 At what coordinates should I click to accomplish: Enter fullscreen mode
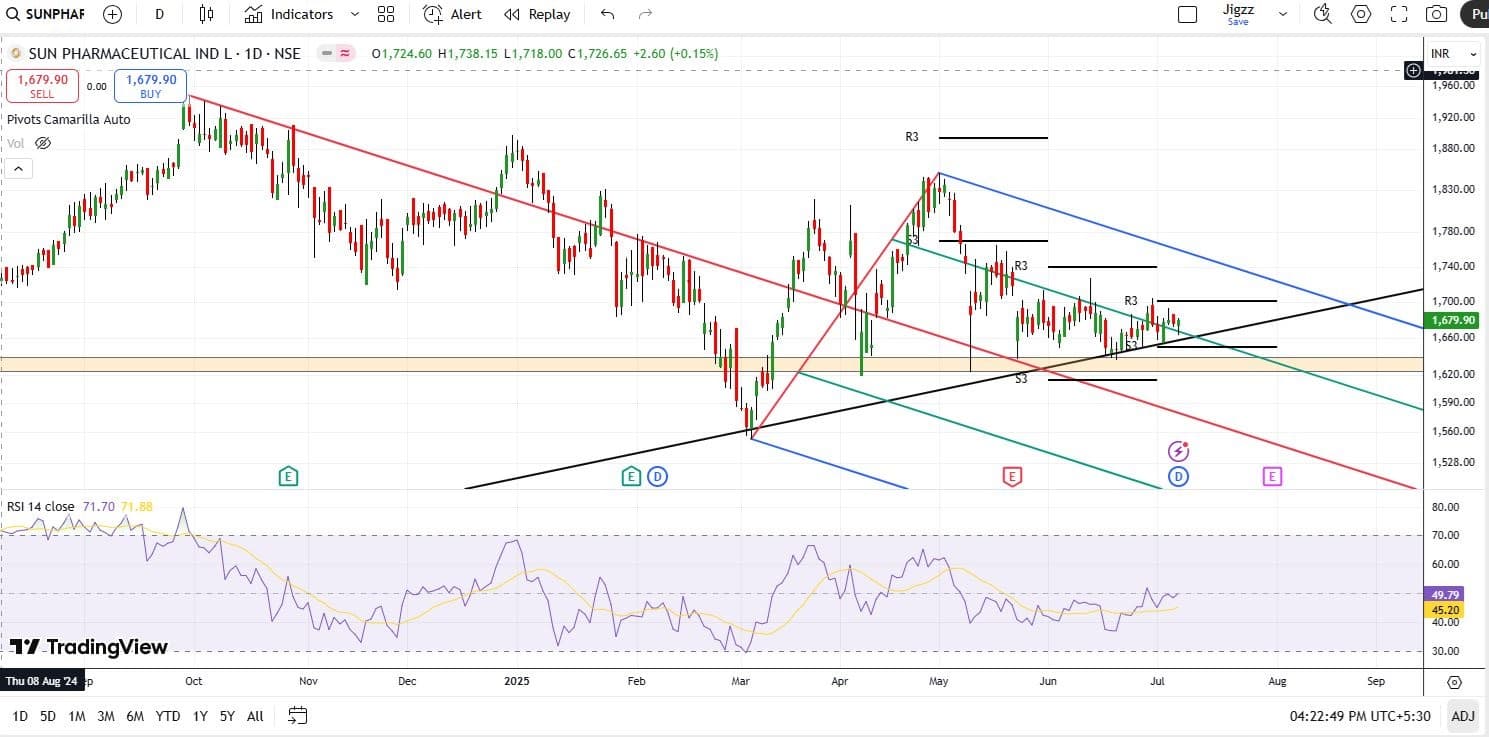(1399, 14)
